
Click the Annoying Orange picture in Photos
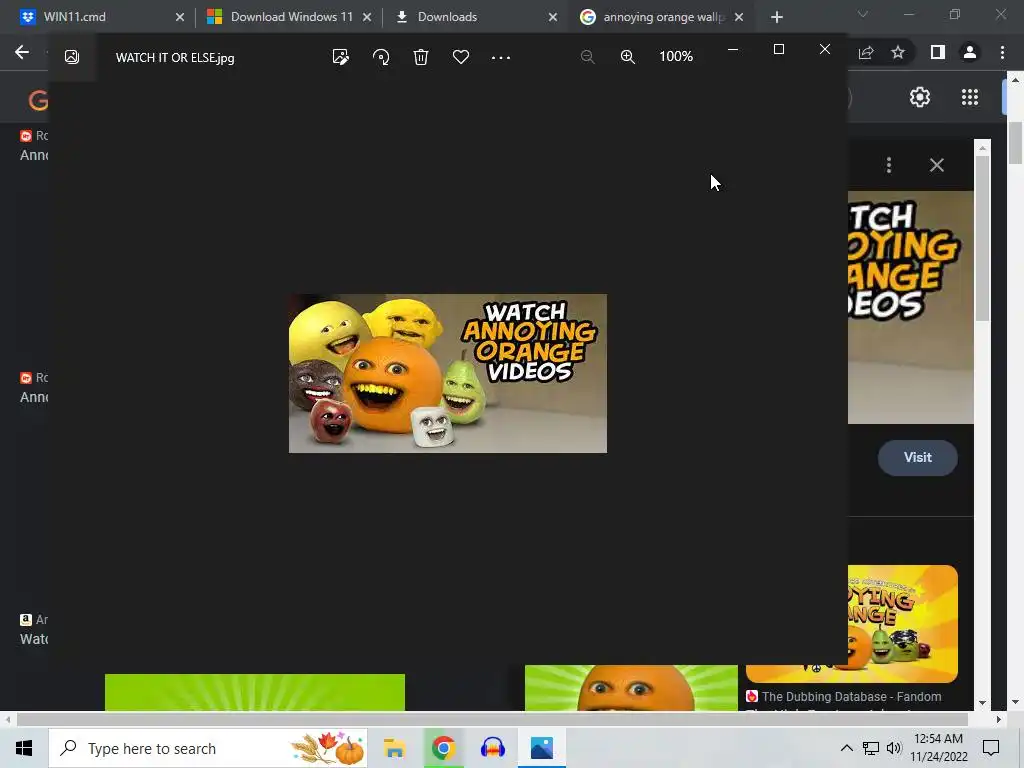pos(447,373)
